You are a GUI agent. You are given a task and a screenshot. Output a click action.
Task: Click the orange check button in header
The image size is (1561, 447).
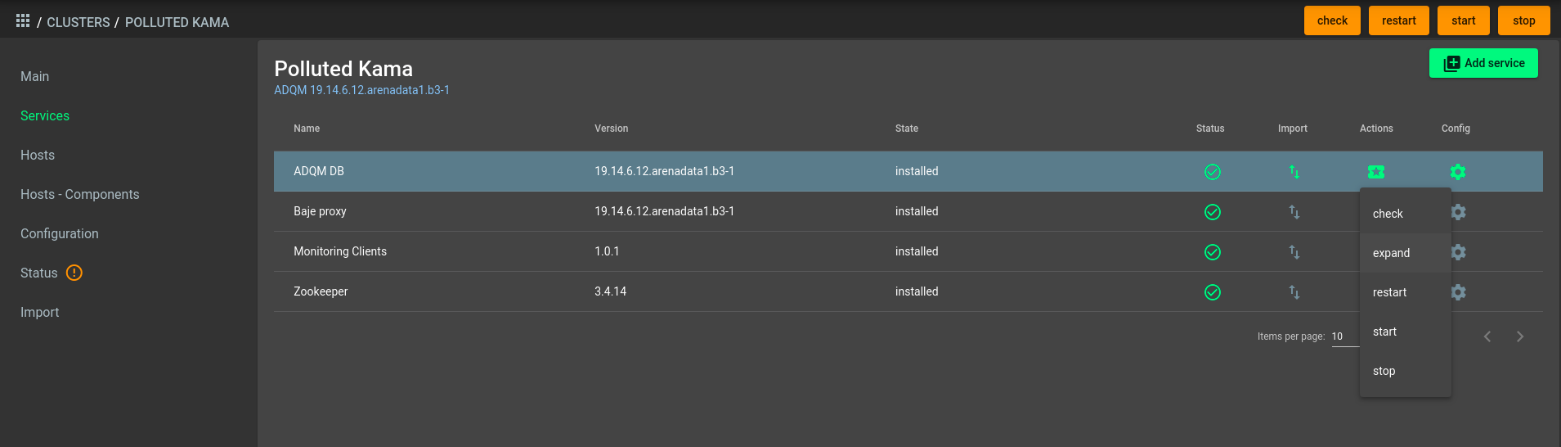coord(1332,20)
